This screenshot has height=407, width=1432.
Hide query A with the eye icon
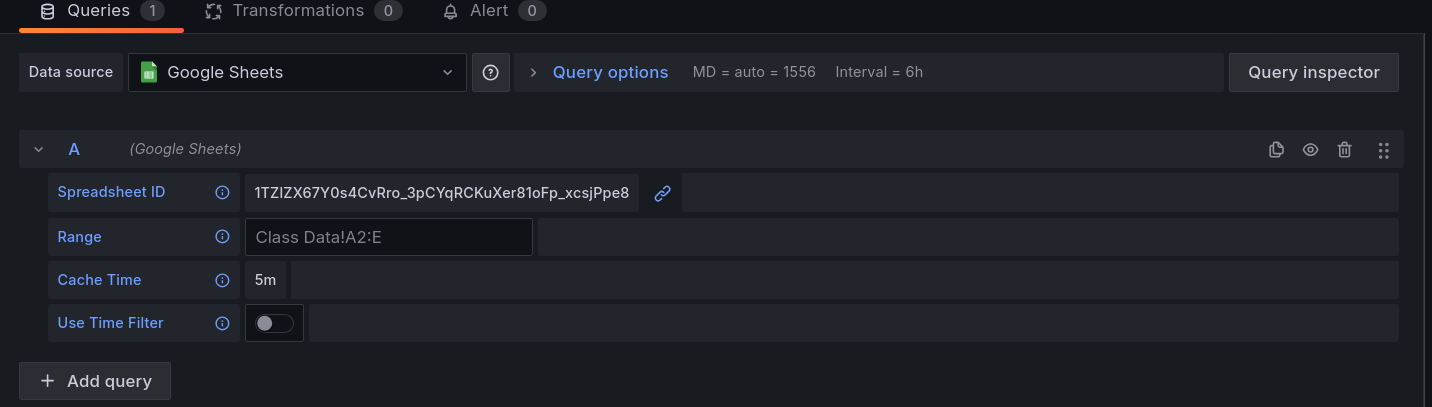[1310, 150]
